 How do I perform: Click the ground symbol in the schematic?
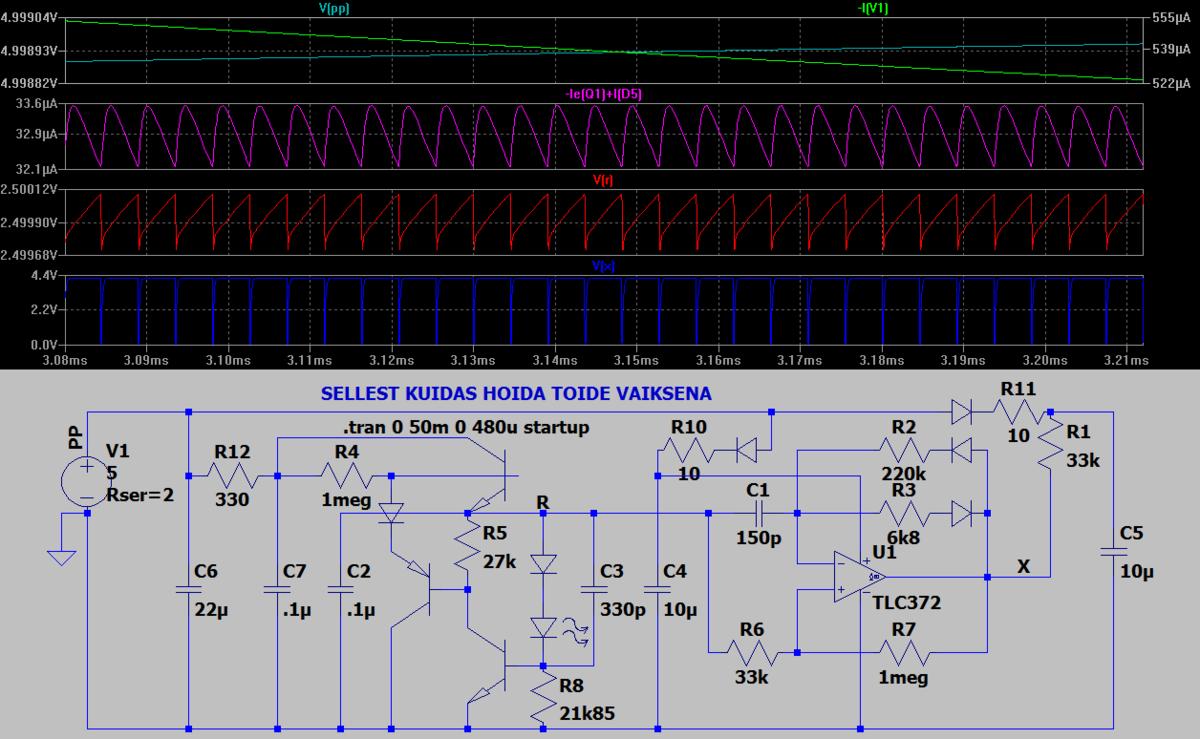click(x=61, y=555)
